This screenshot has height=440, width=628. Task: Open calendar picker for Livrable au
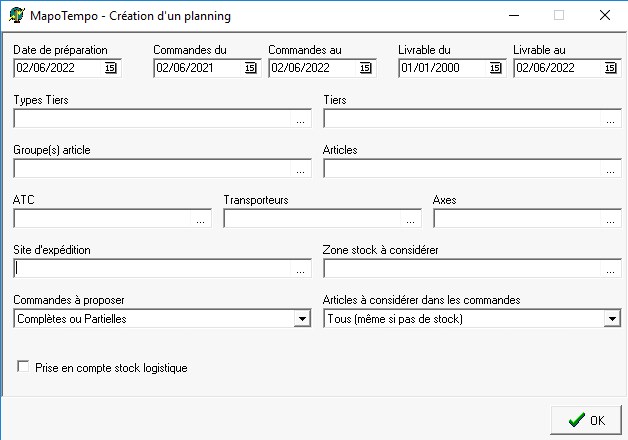click(611, 68)
